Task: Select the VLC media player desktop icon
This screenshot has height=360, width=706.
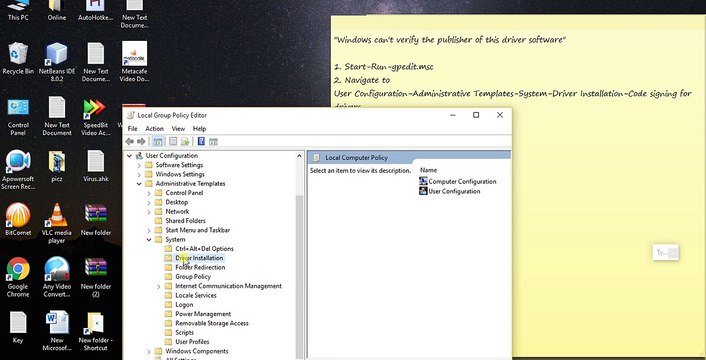Action: pos(57,224)
